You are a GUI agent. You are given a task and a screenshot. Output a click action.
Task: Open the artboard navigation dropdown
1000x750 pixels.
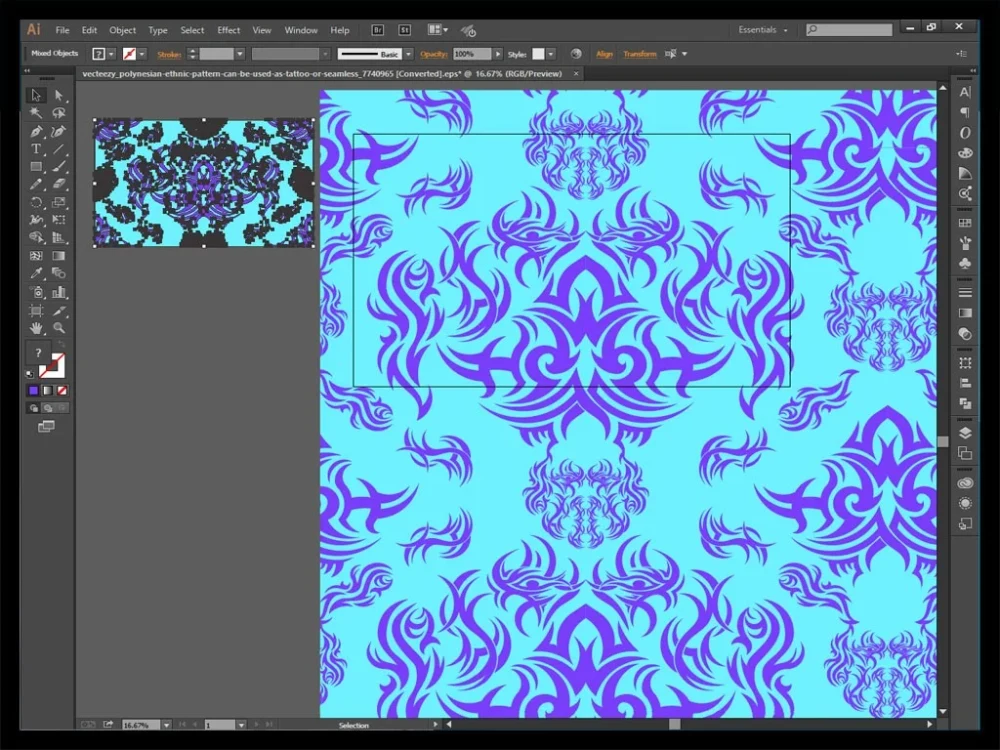tap(241, 725)
